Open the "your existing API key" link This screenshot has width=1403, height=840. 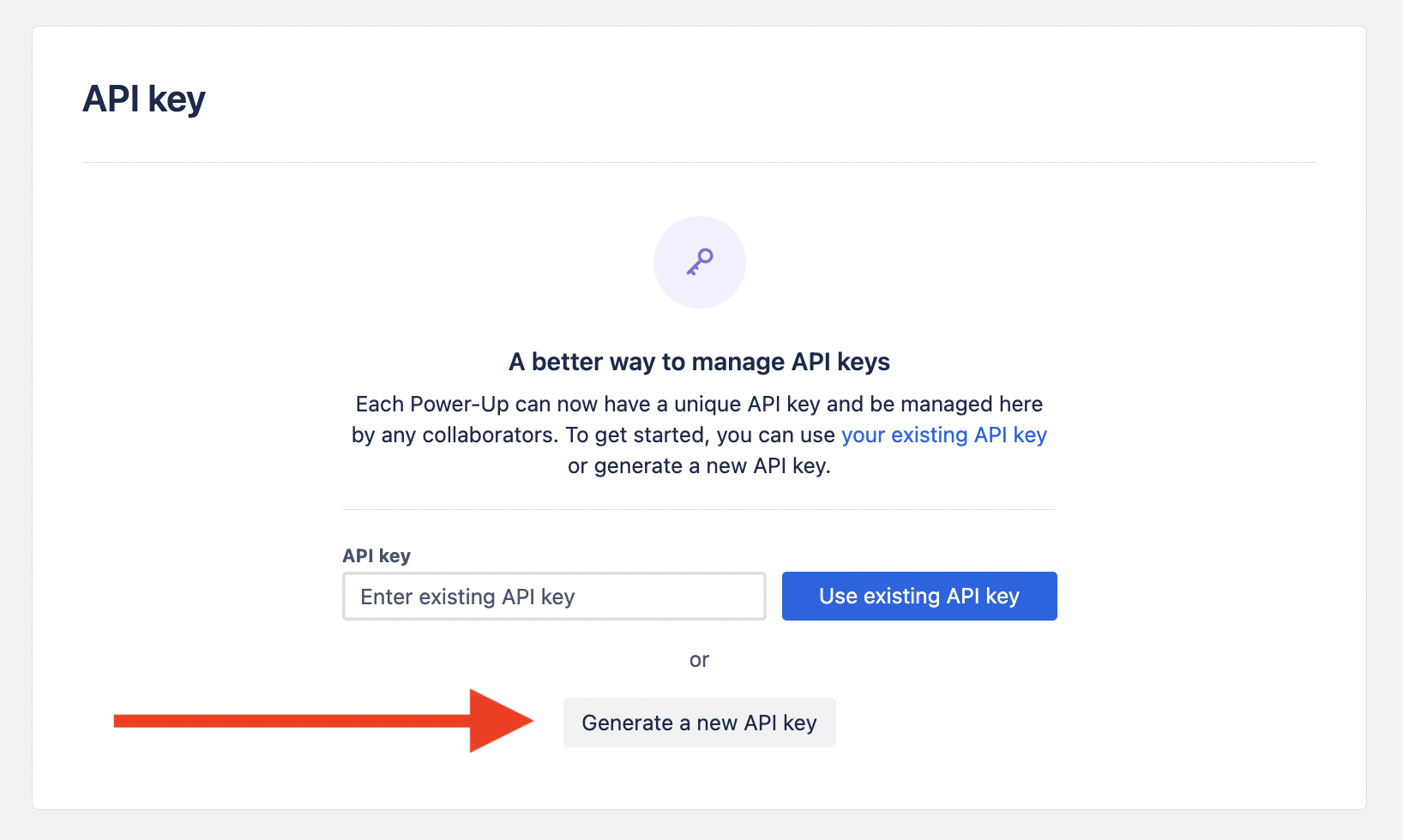943,435
